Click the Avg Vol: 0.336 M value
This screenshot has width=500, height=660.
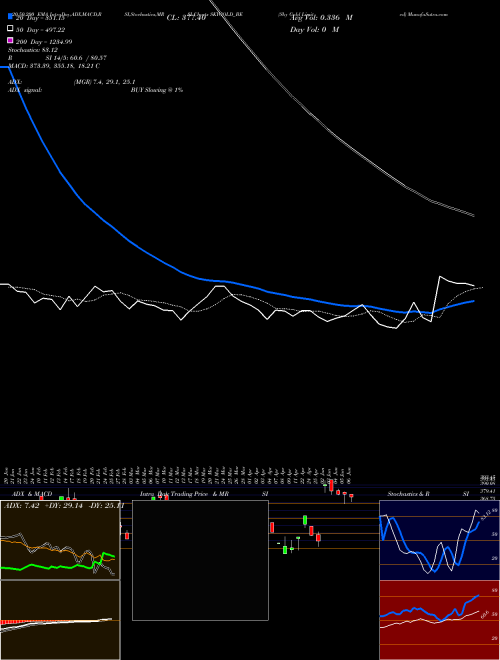[x=321, y=18]
